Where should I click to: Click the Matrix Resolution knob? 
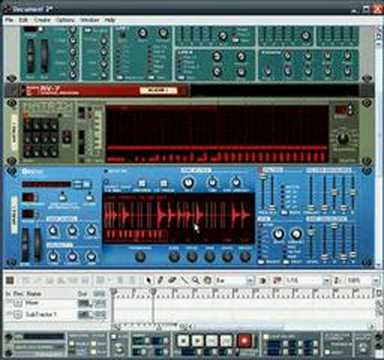343,138
